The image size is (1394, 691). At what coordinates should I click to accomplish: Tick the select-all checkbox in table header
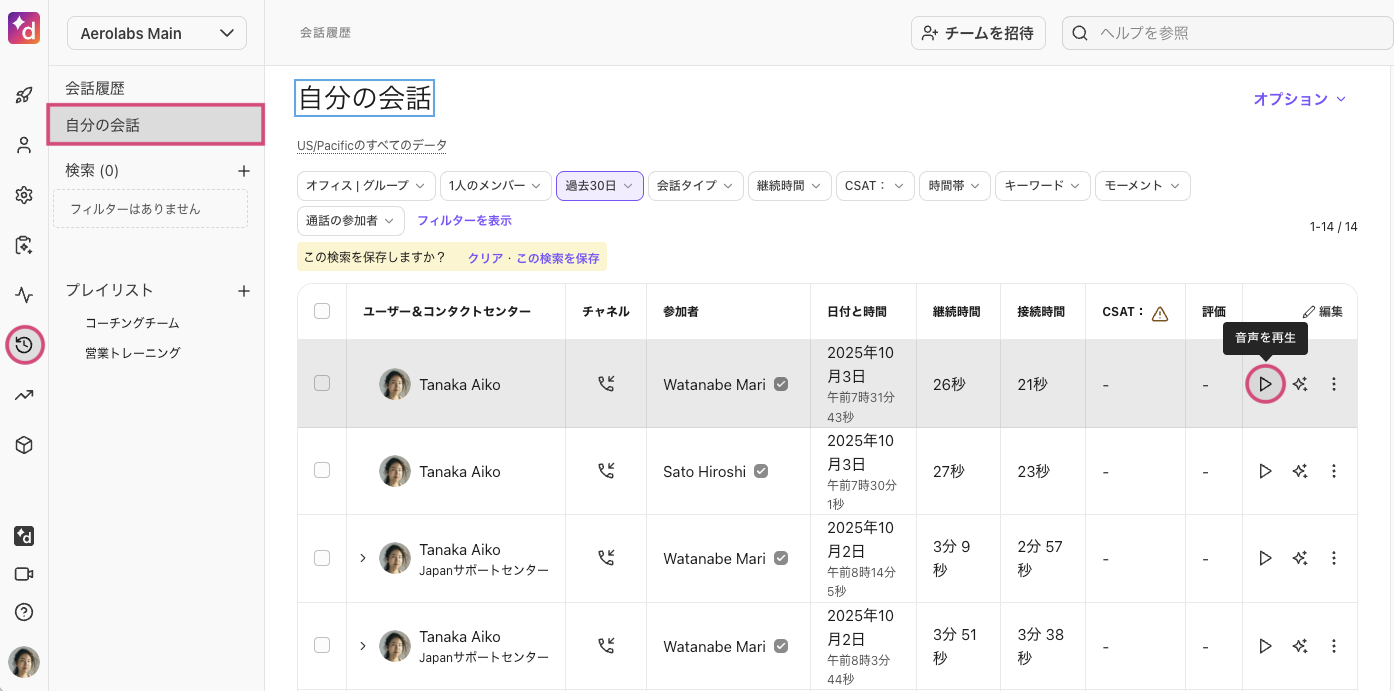(x=322, y=311)
